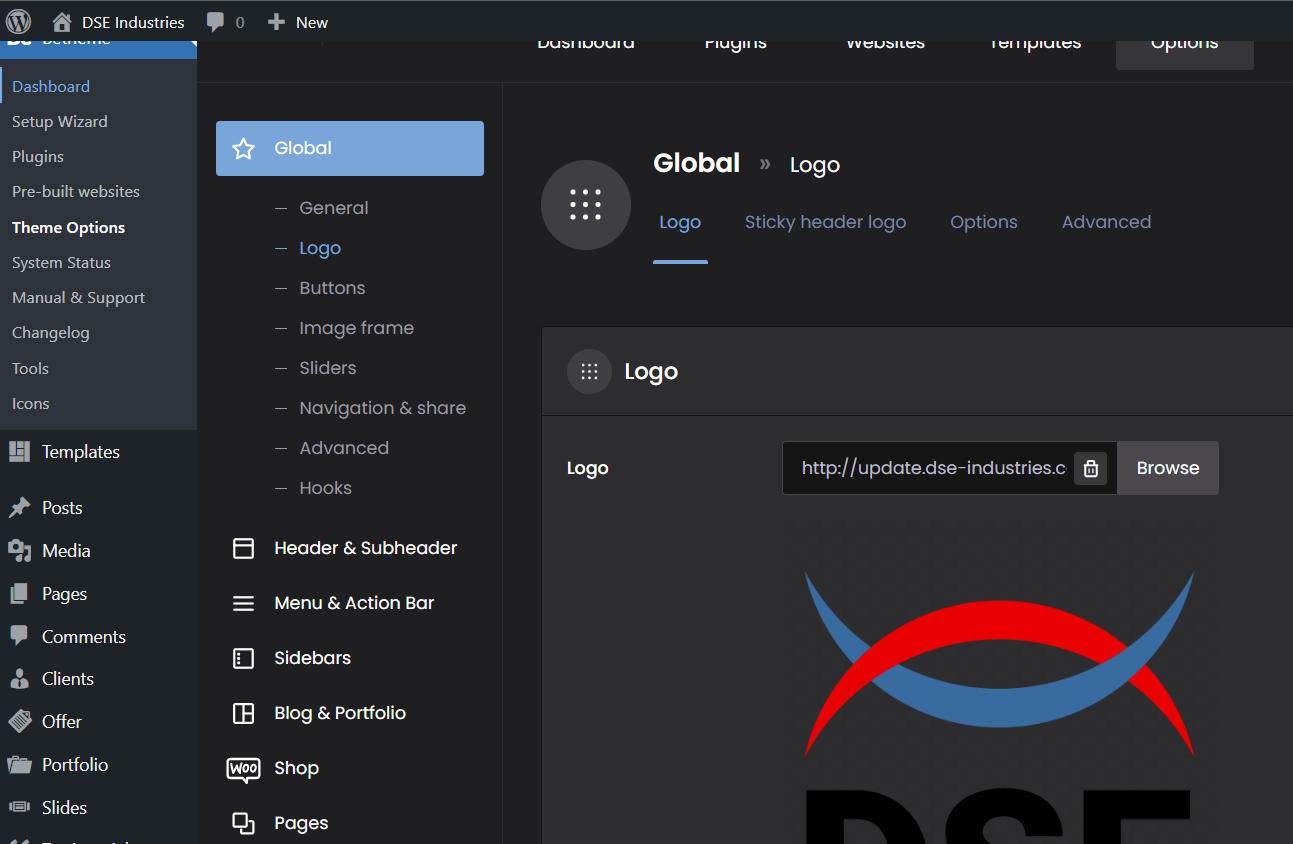Open Navigation & share submenu item
The width and height of the screenshot is (1293, 844).
tap(383, 408)
